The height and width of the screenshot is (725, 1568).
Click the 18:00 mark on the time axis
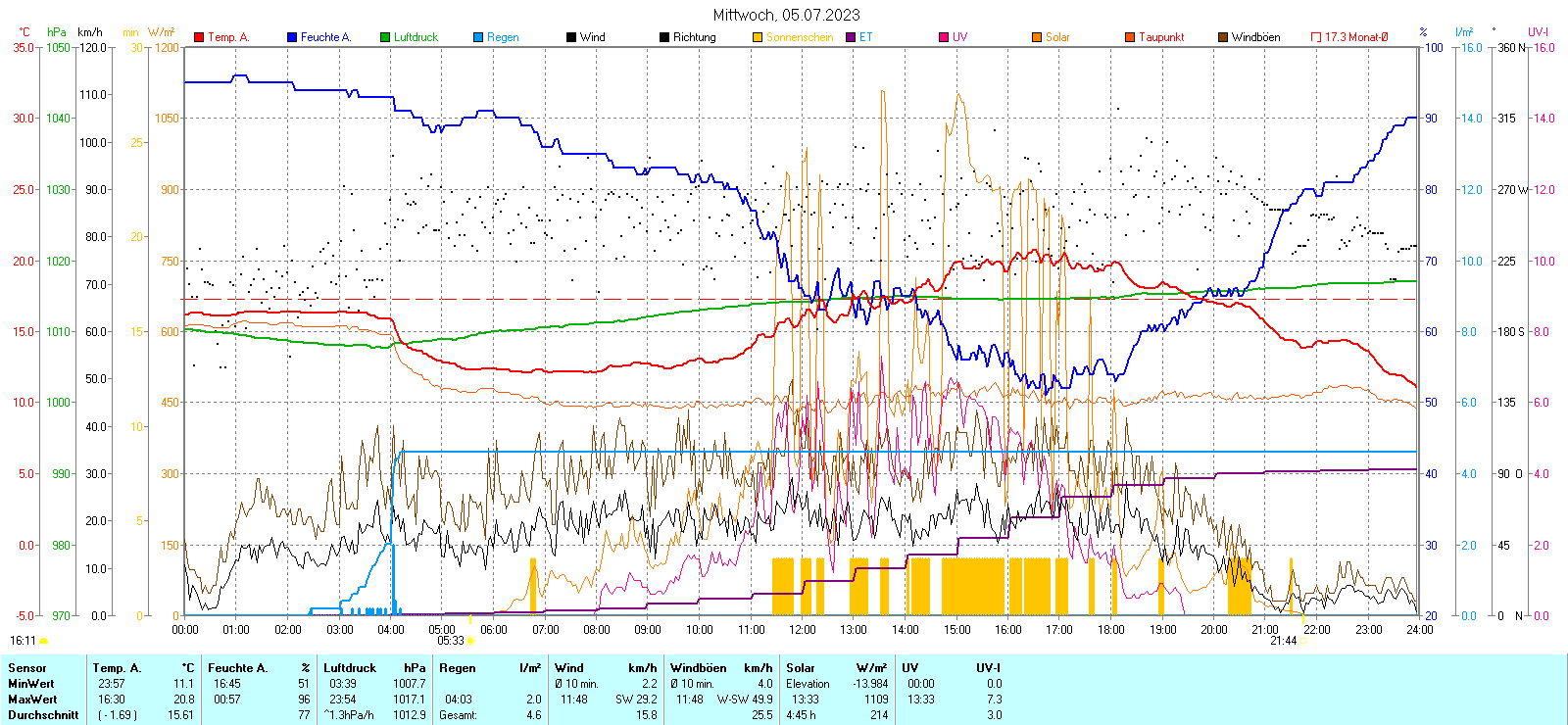[x=1111, y=629]
